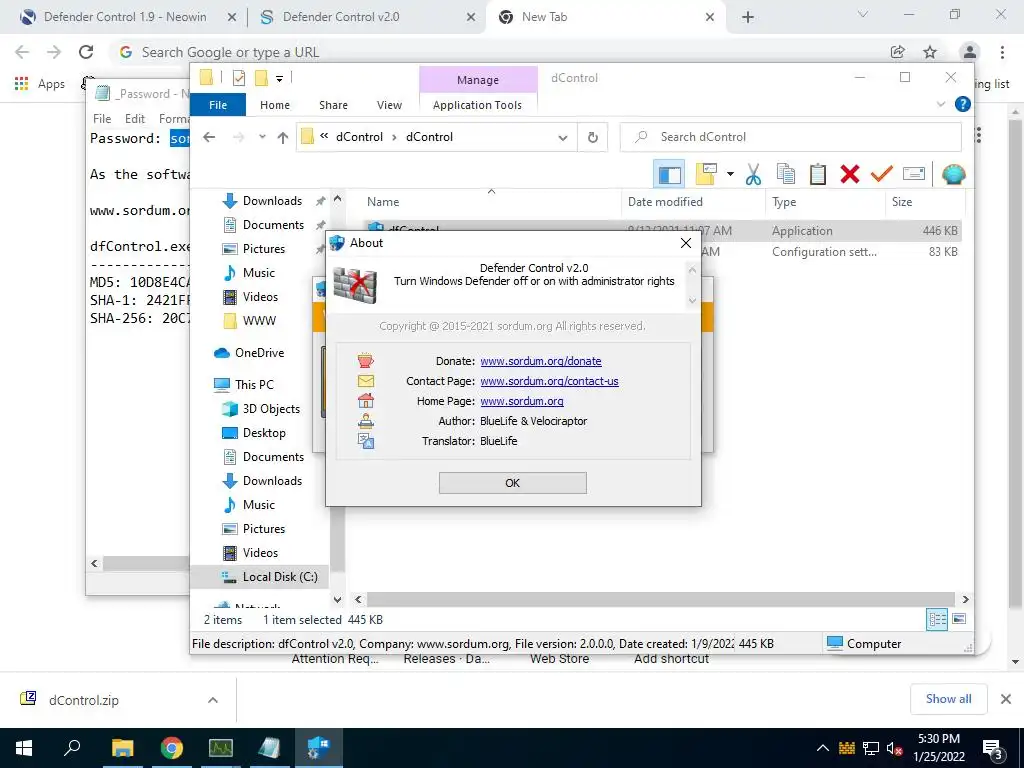Switch to Defender Control 1.9 - Neowin tab
This screenshot has width=1024, height=768.
coord(124,17)
